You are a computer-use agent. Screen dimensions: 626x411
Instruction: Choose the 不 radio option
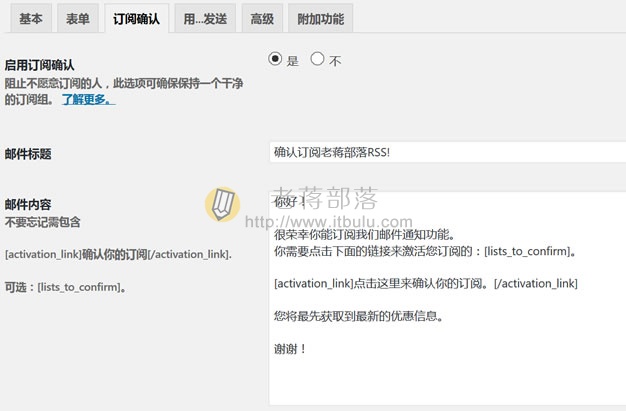point(317,59)
